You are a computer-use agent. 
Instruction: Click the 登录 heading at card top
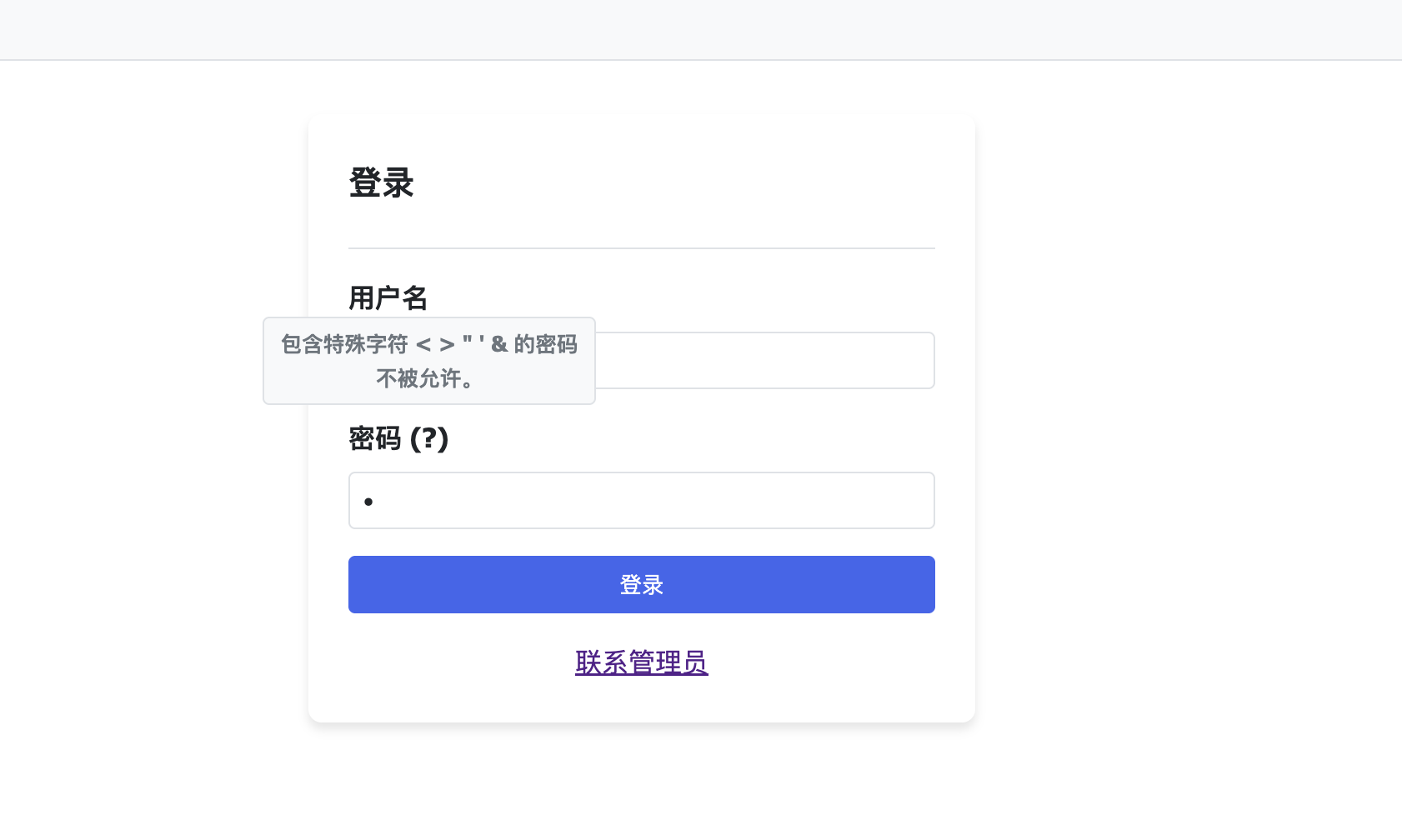(381, 183)
